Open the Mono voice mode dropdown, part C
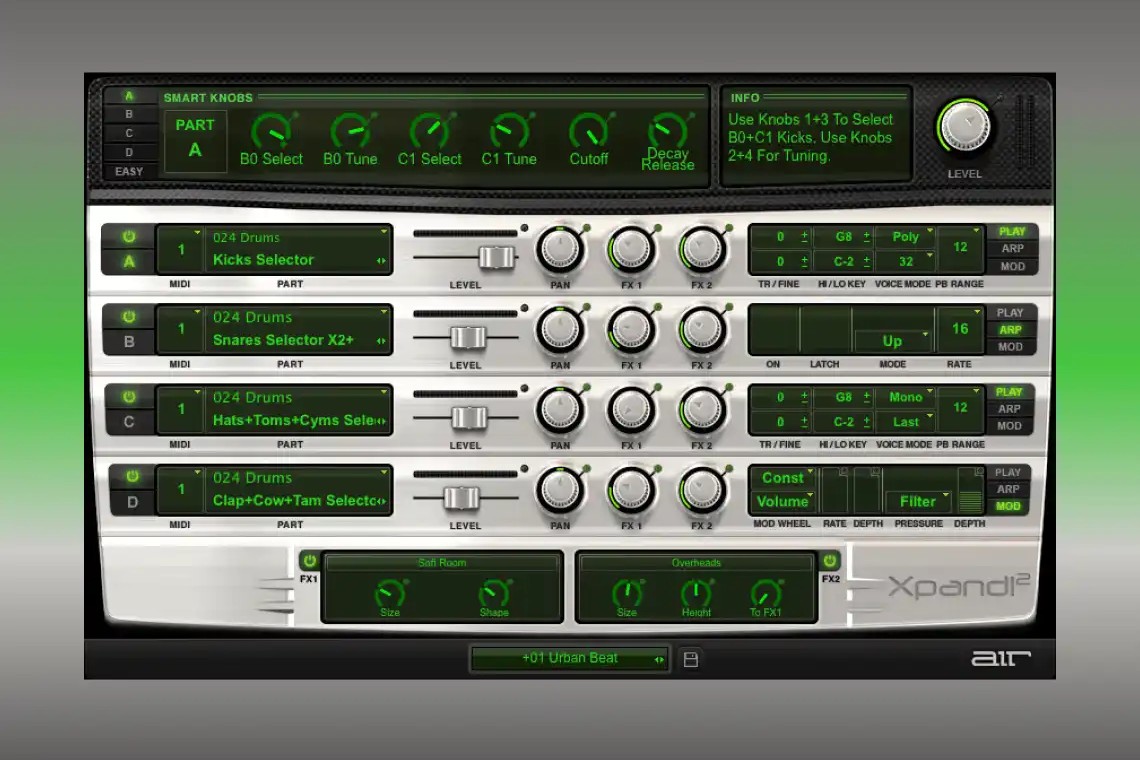The height and width of the screenshot is (760, 1140). 906,397
